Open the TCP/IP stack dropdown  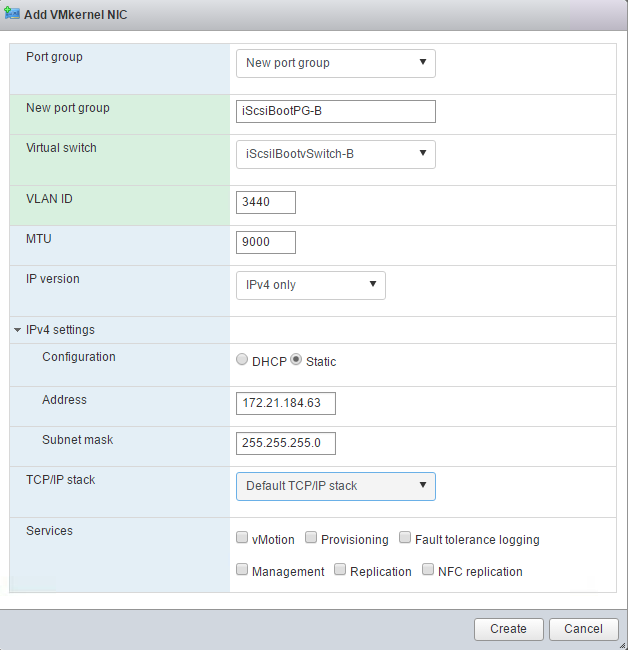click(x=336, y=486)
